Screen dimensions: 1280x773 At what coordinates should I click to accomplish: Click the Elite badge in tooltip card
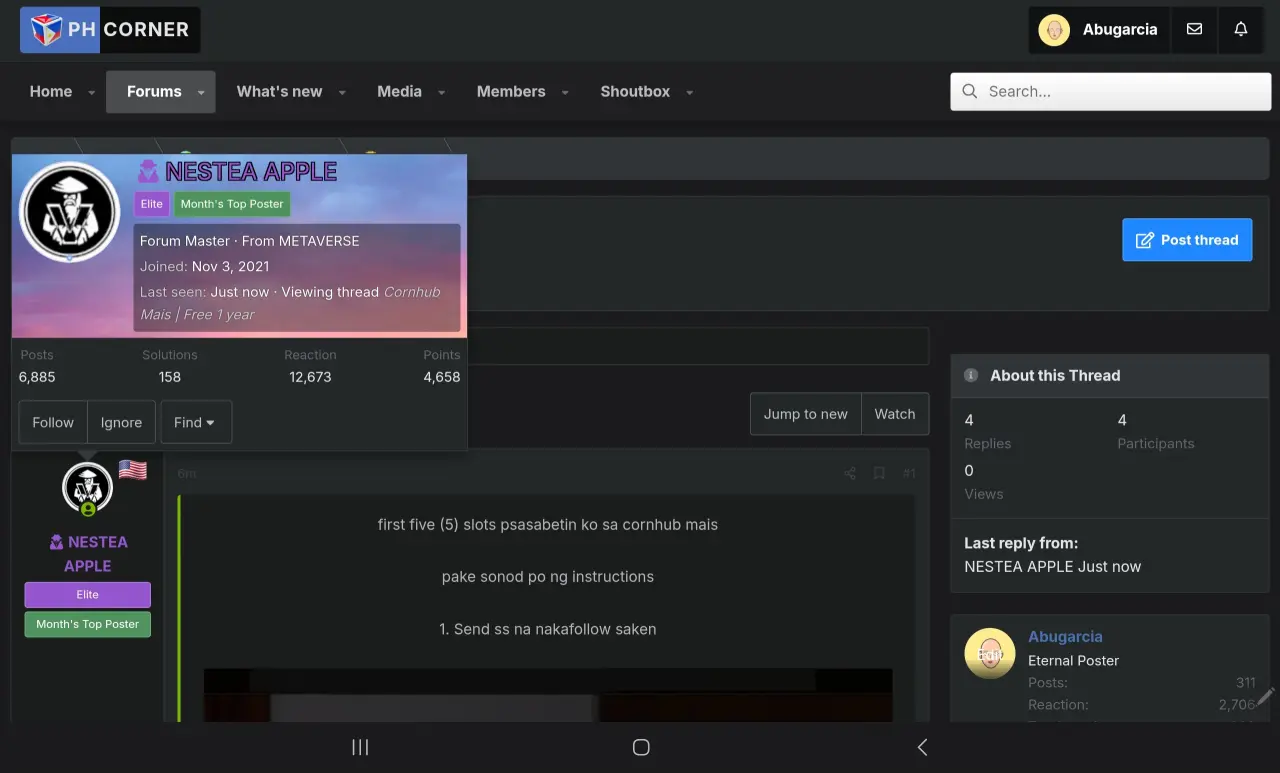click(x=152, y=204)
